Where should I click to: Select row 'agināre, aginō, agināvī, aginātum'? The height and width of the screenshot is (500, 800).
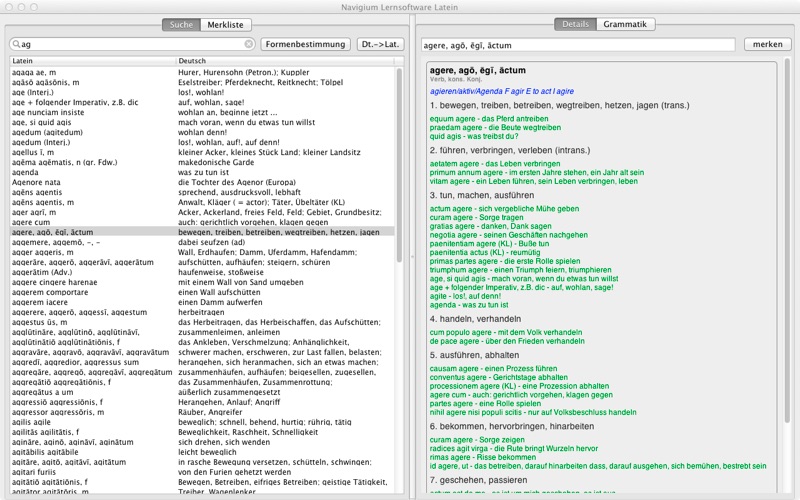pos(202,442)
